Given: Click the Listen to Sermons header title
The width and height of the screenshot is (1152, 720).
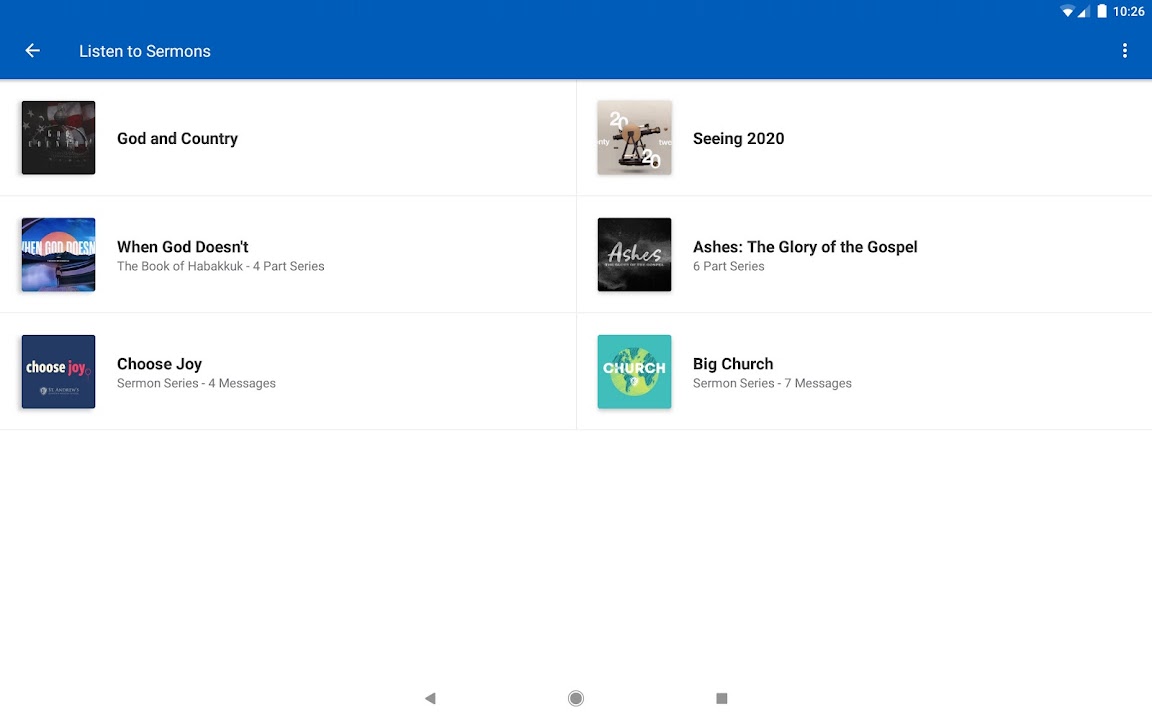Looking at the screenshot, I should pyautogui.click(x=145, y=51).
